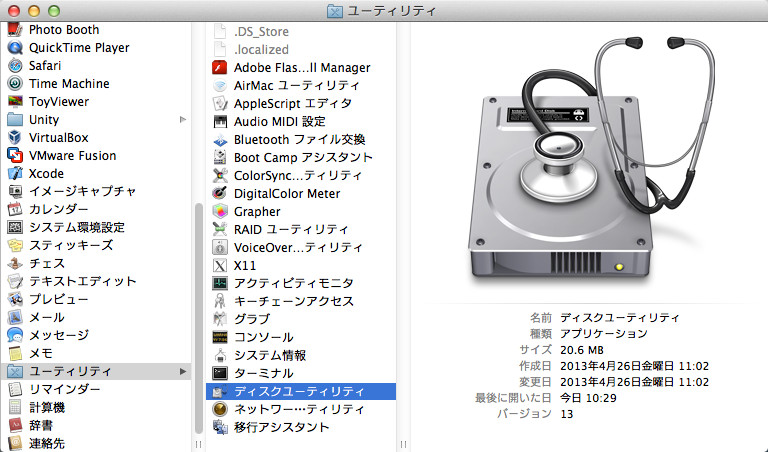Select VoiceOver ユーティリティ entry

tap(301, 247)
